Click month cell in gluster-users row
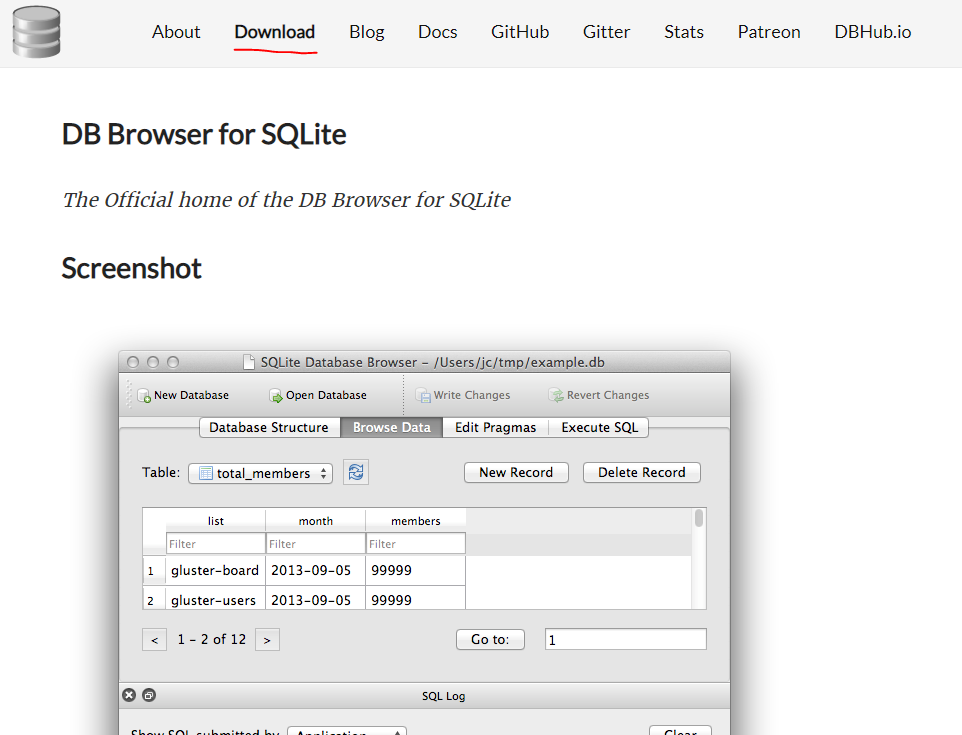 (x=315, y=598)
